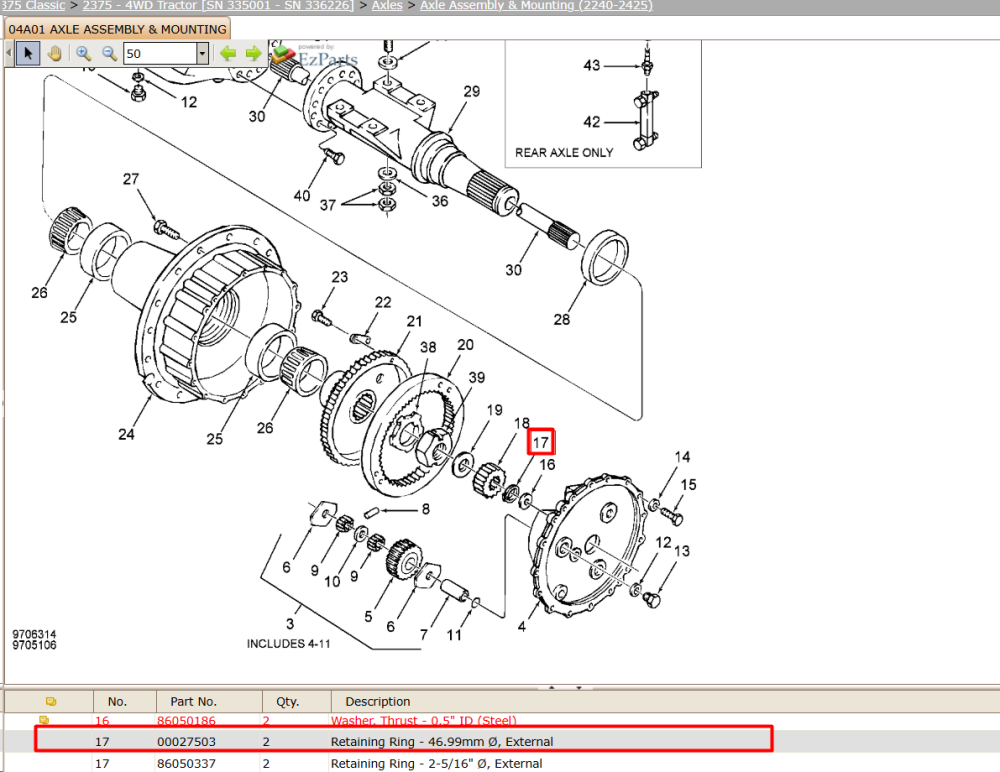This screenshot has width=1000, height=772.
Task: Go to previous diagram with green left arrow
Action: (x=228, y=53)
